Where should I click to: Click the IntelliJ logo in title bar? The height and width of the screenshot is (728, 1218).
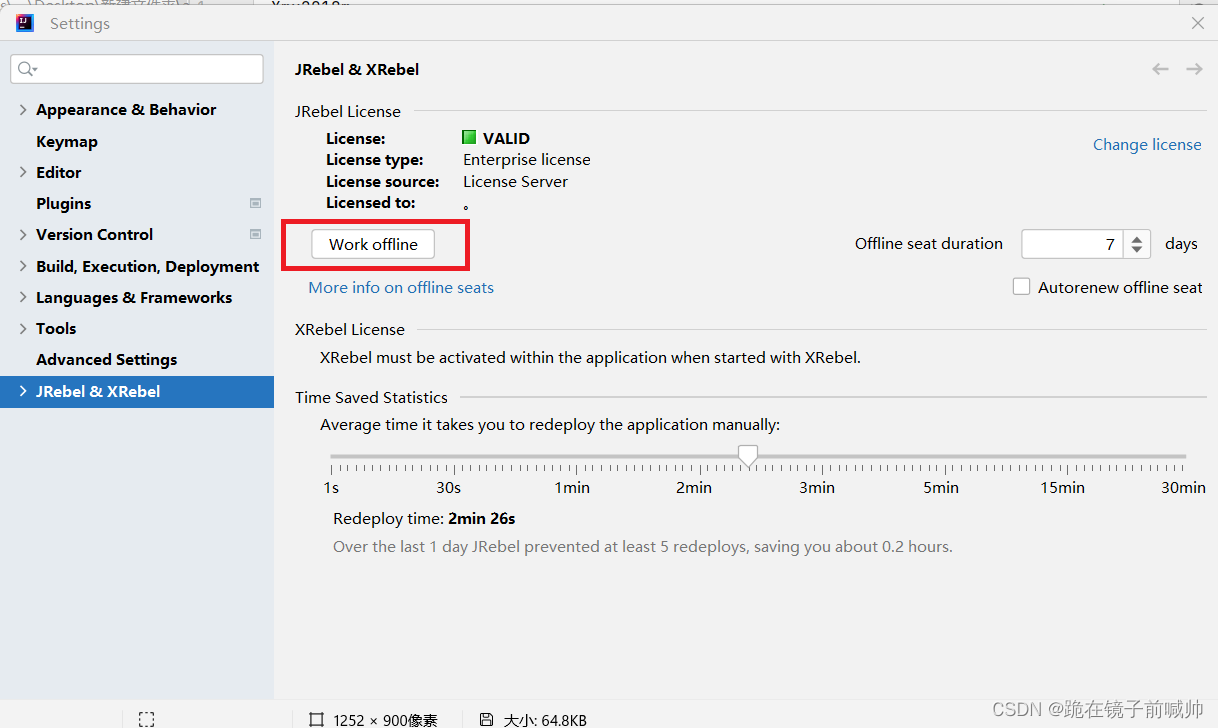coord(25,23)
